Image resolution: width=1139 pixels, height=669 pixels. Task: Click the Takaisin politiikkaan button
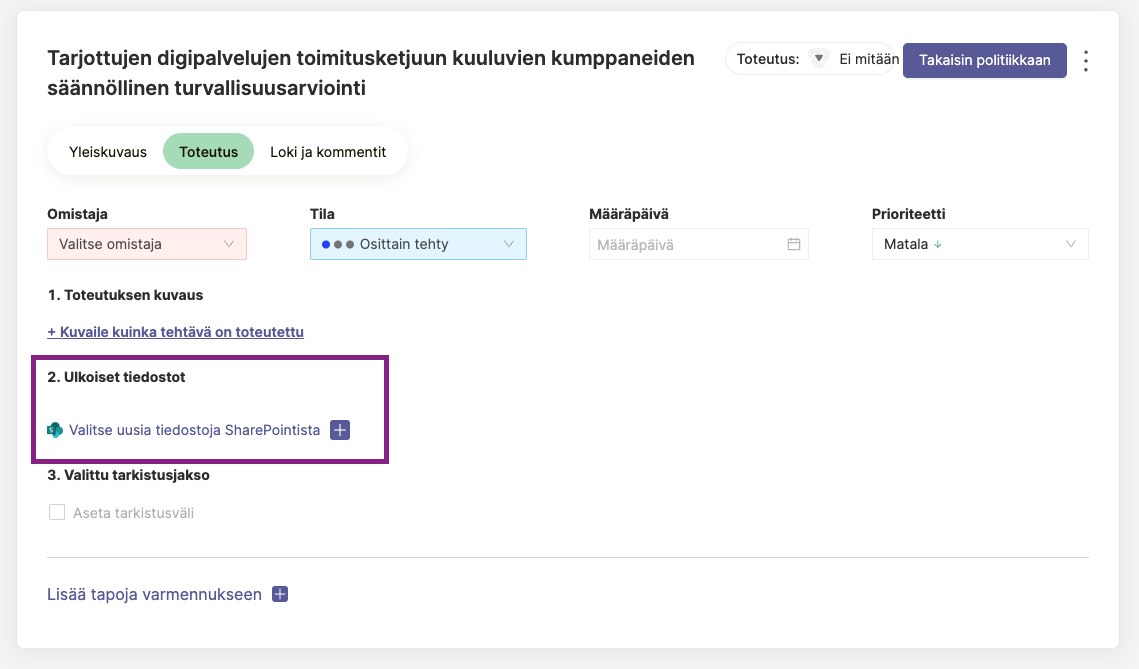pos(984,60)
